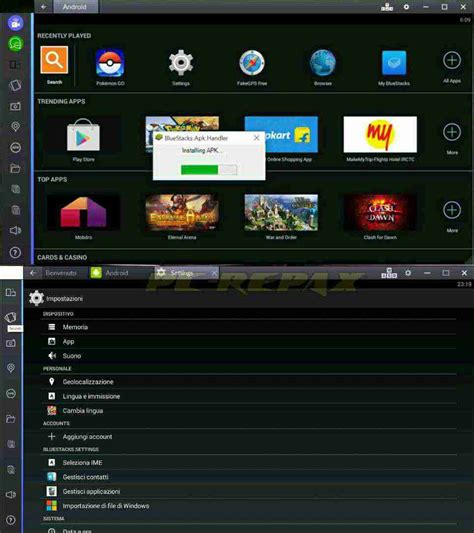Open Gestisci applicazioni

[249, 492]
